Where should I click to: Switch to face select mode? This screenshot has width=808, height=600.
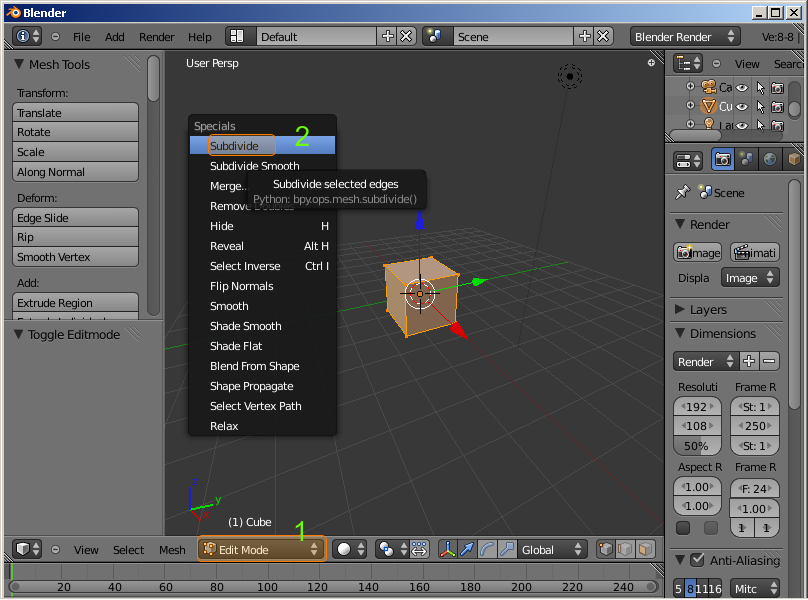pyautogui.click(x=645, y=549)
